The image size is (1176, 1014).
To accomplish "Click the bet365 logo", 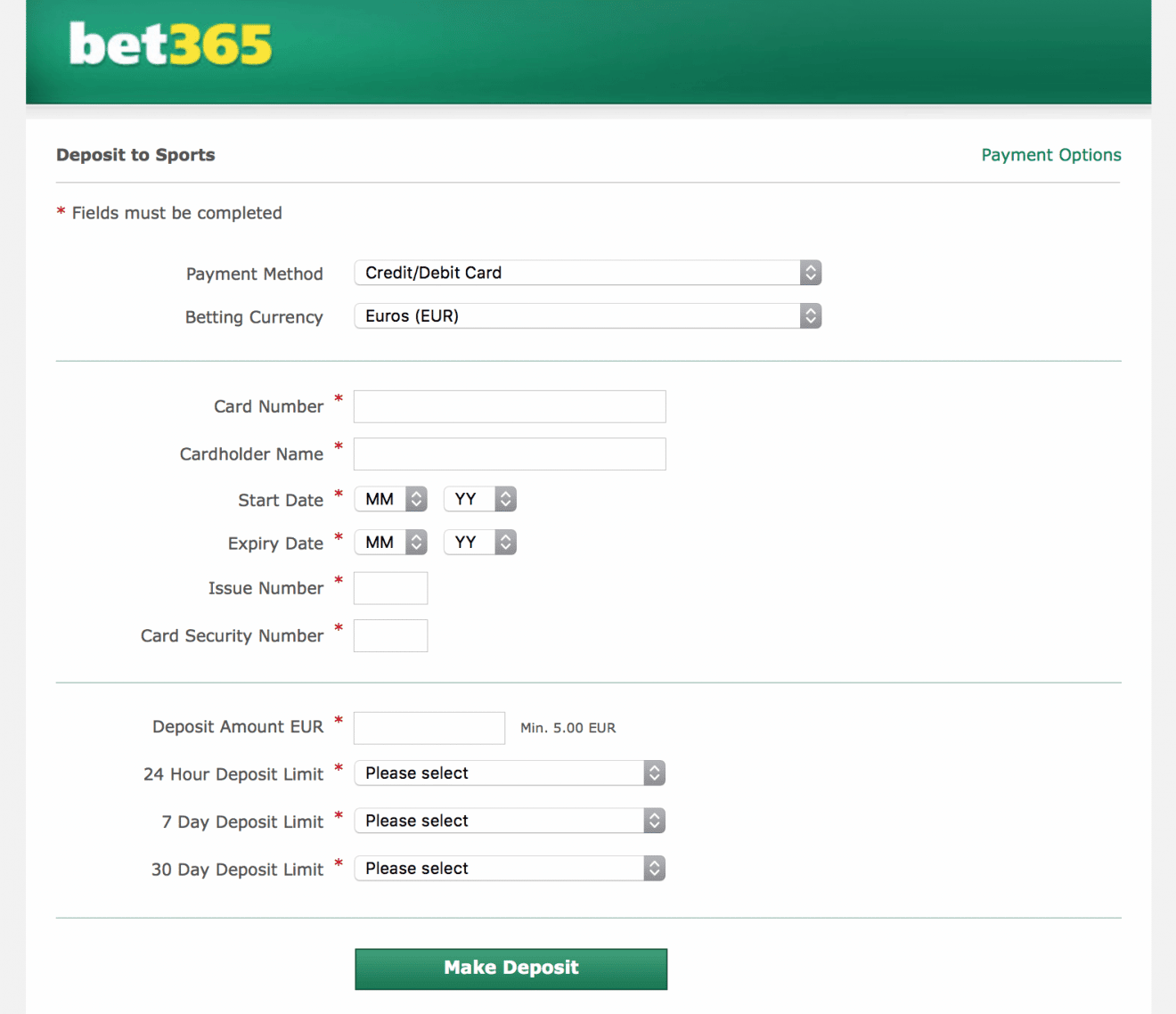I will click(170, 45).
